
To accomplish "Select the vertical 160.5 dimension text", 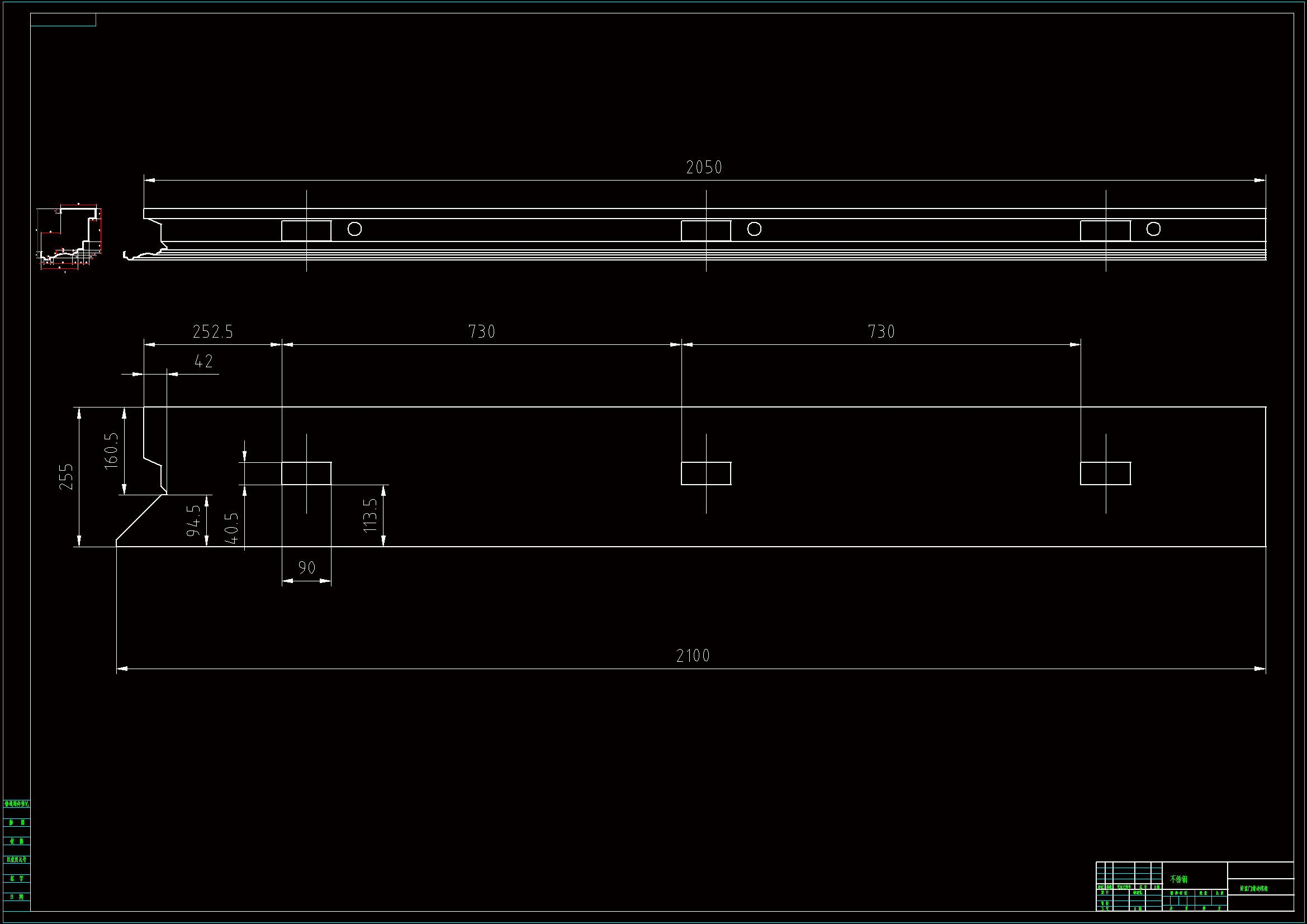I will 112,451.
